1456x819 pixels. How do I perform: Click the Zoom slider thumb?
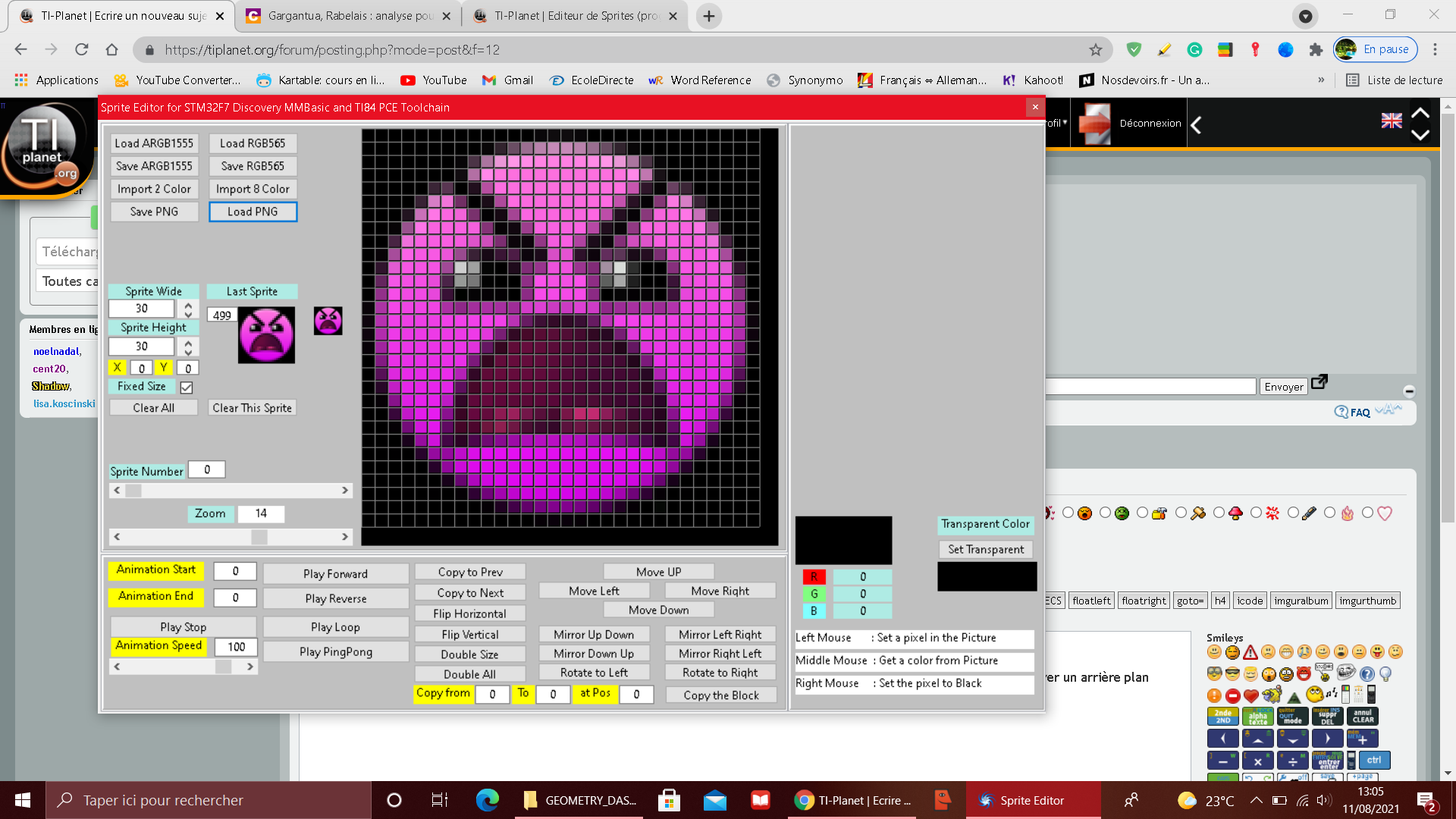click(x=259, y=536)
